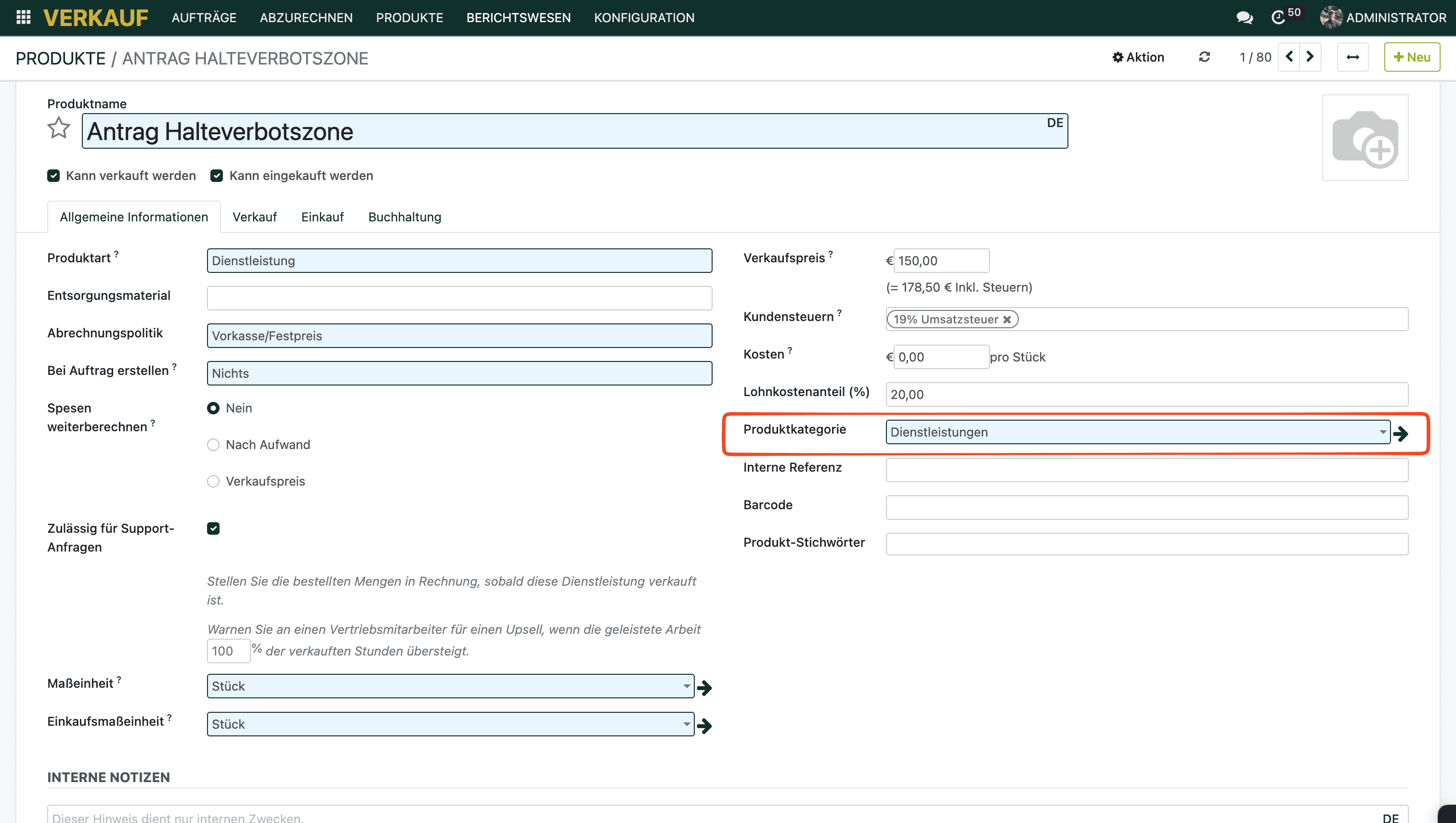Screen dimensions: 1456x823
Task: Mark product as favorite with star
Action: [58, 129]
